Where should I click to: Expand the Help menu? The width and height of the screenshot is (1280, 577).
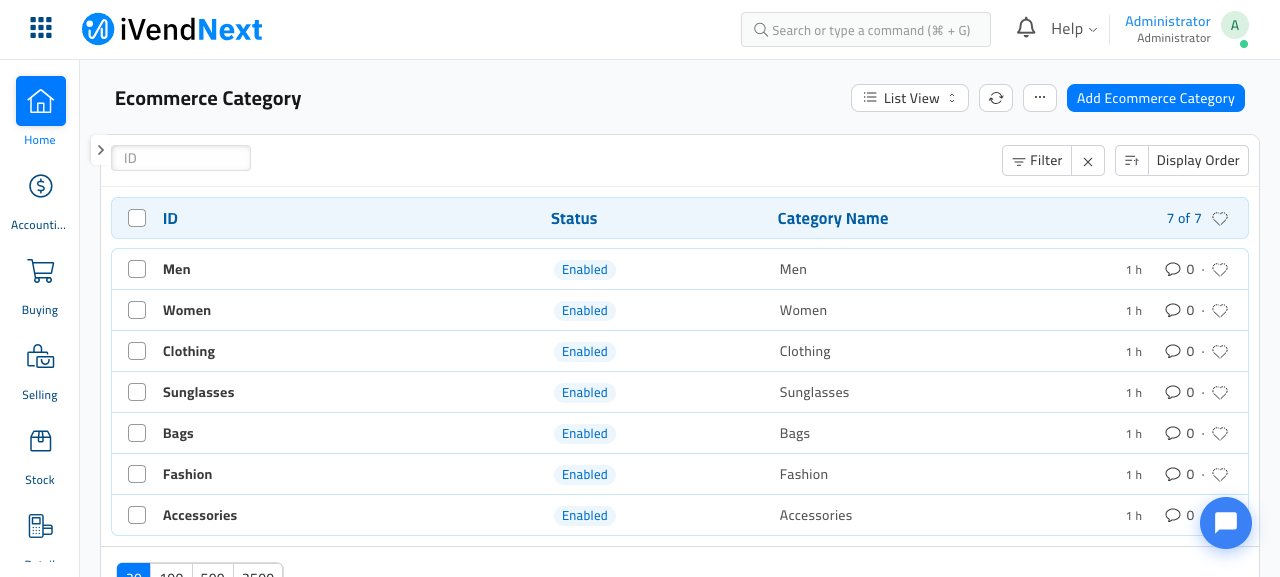(x=1074, y=29)
